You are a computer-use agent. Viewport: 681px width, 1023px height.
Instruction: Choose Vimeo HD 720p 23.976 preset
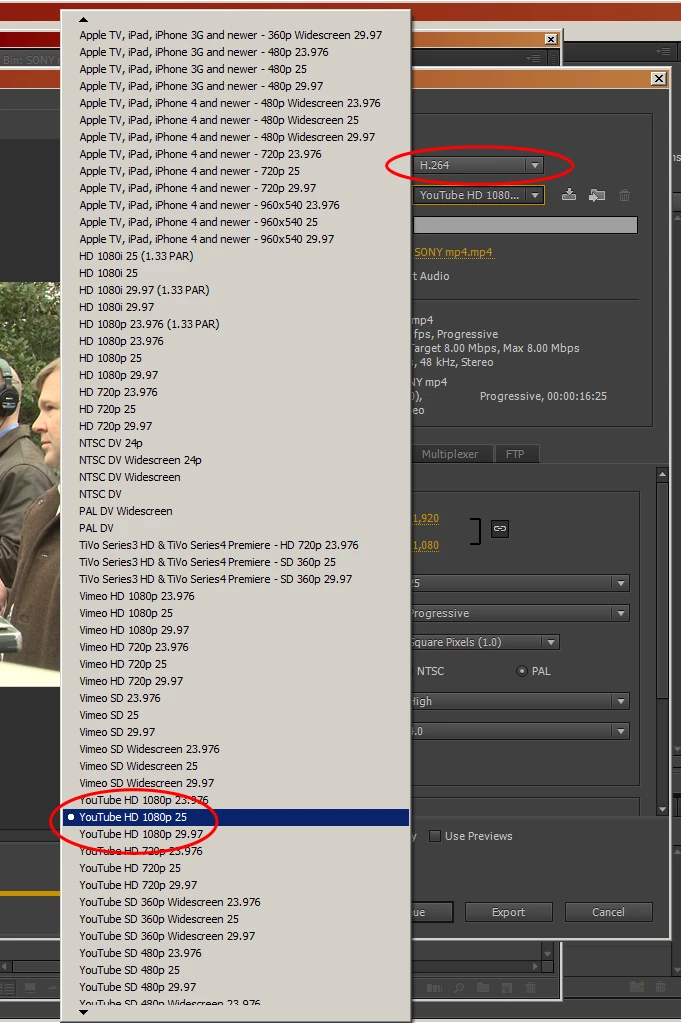pos(236,647)
